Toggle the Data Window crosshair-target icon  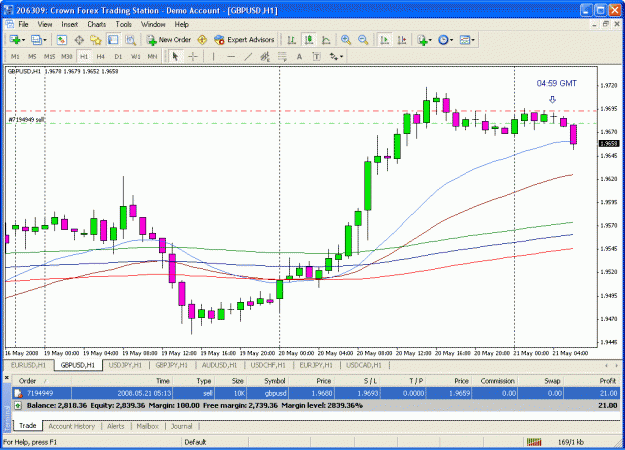pyautogui.click(x=79, y=40)
